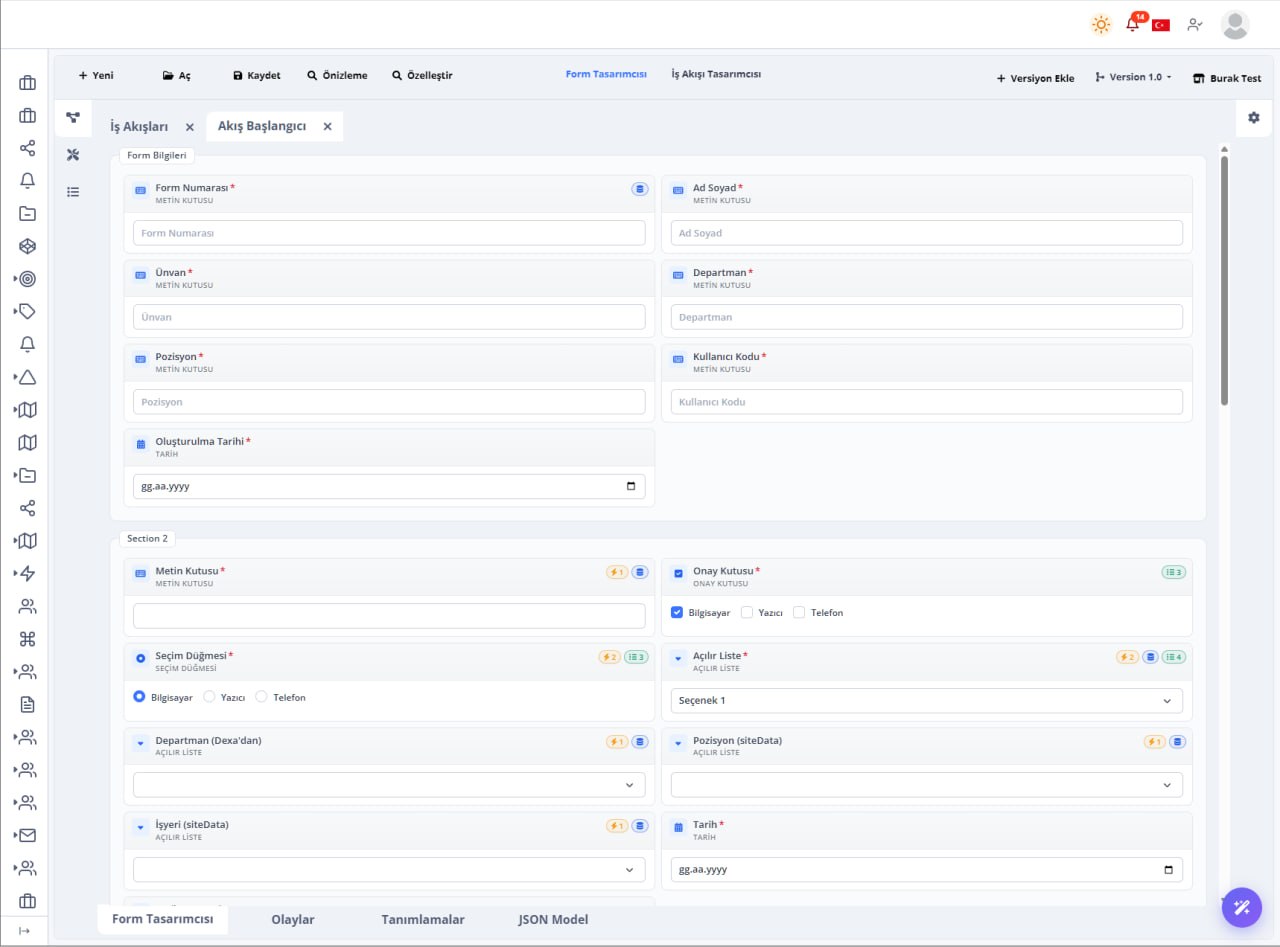Click the Ad Soyad input field
The image size is (1280, 947).
point(927,233)
